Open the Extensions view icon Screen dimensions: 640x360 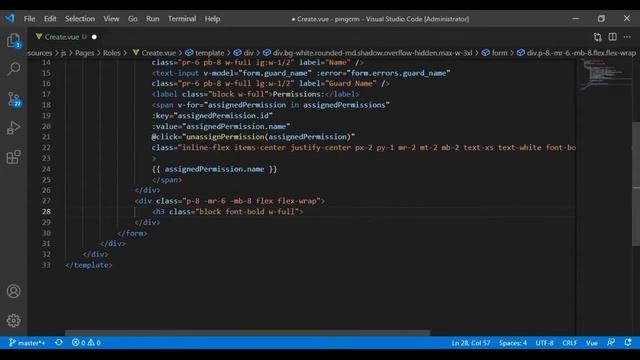click(x=13, y=157)
